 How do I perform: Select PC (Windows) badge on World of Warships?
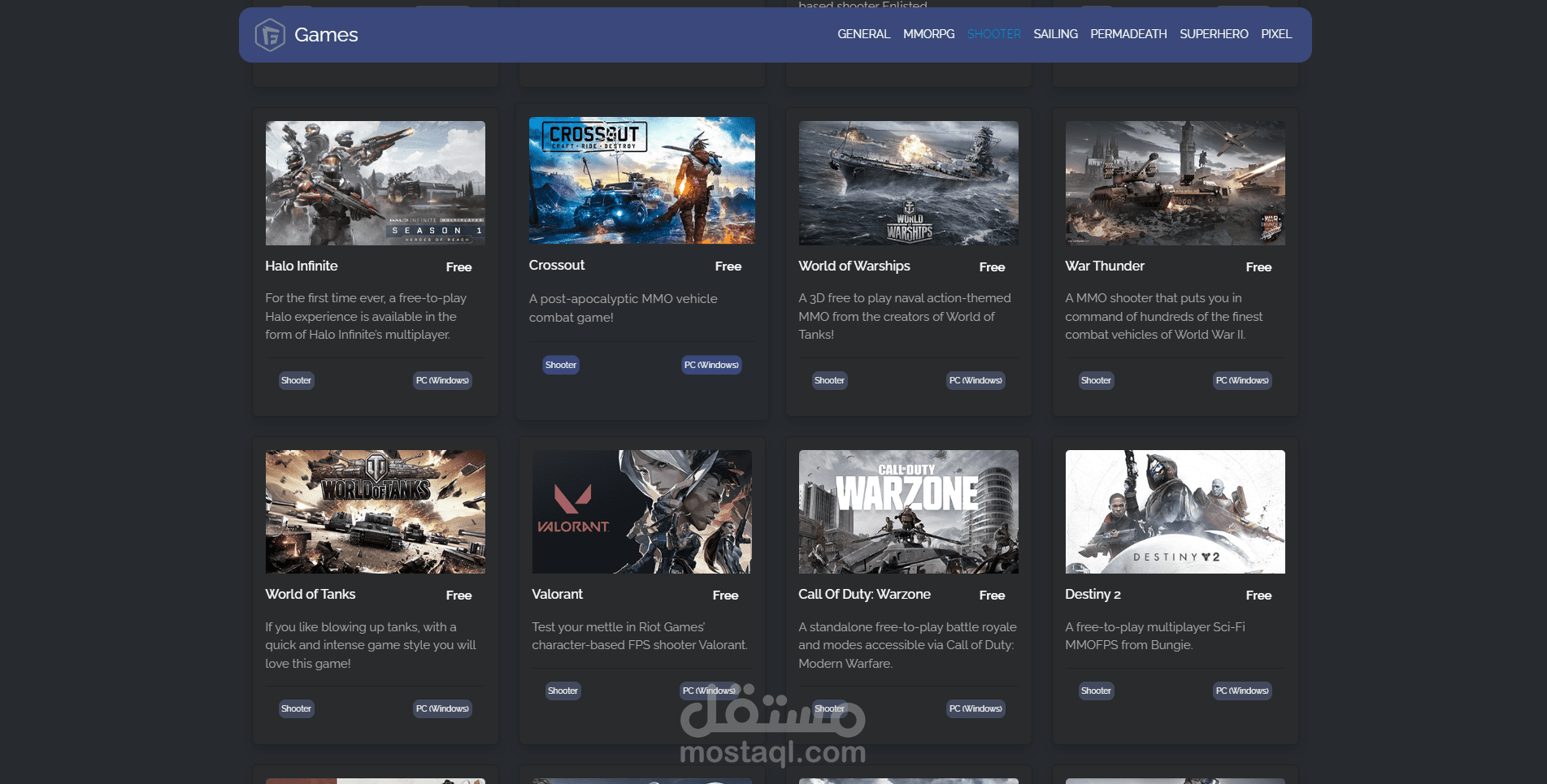[976, 380]
